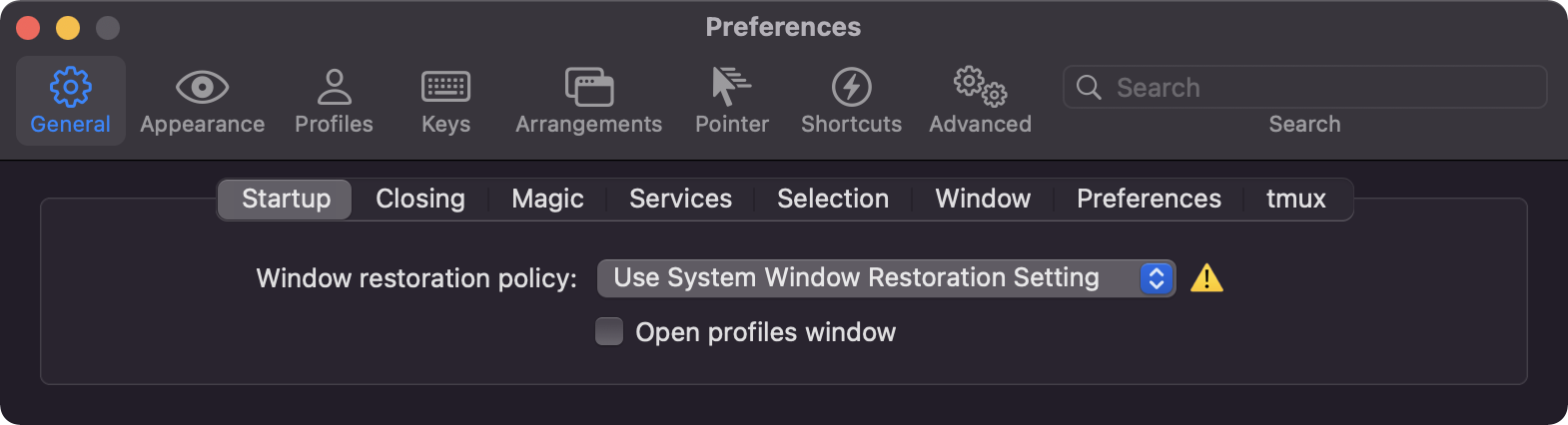Viewport: 1568px width, 425px height.
Task: Click the blue dropdown arrows stepper
Action: (1156, 278)
